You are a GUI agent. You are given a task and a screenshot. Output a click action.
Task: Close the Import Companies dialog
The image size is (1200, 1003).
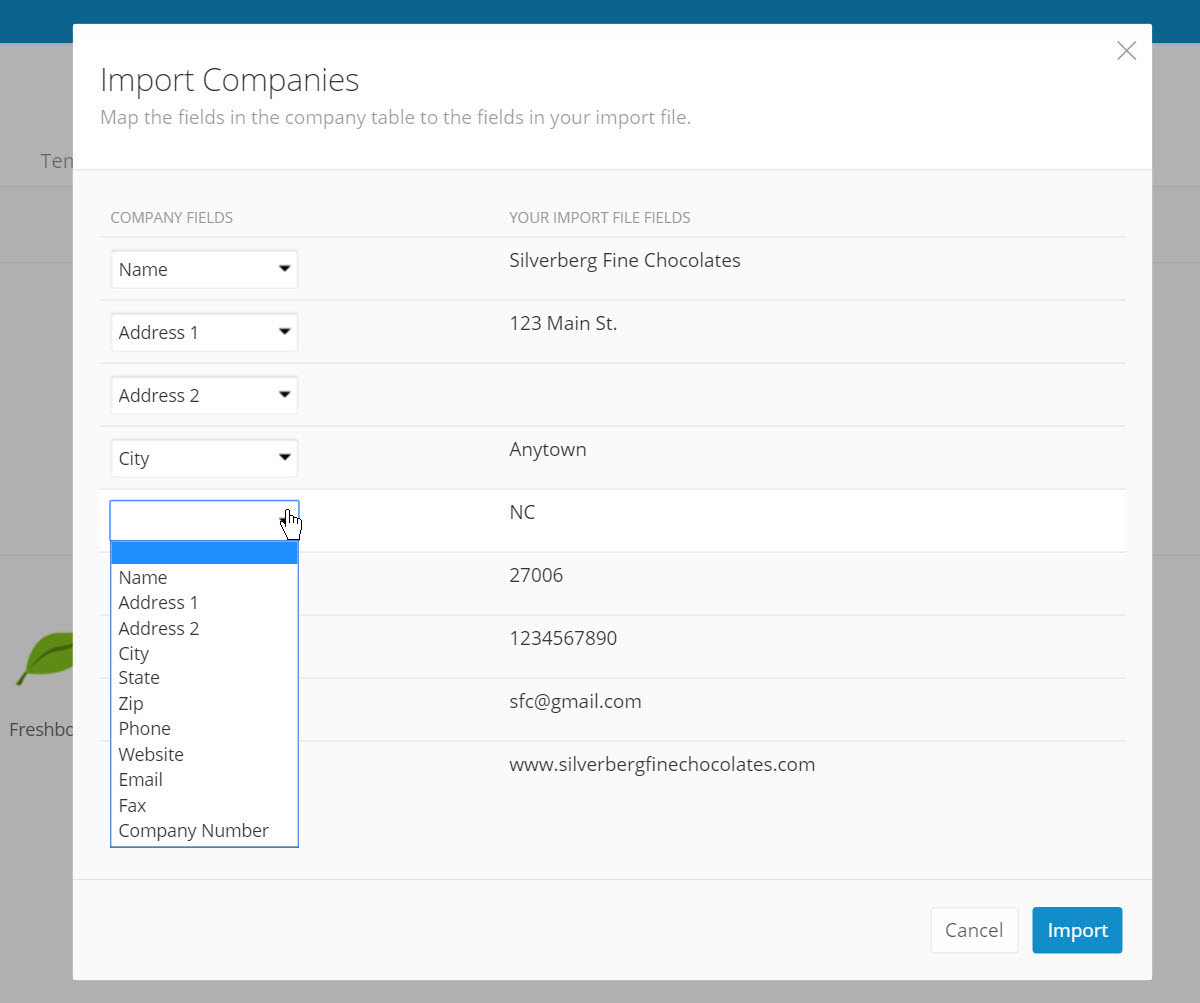tap(1126, 51)
